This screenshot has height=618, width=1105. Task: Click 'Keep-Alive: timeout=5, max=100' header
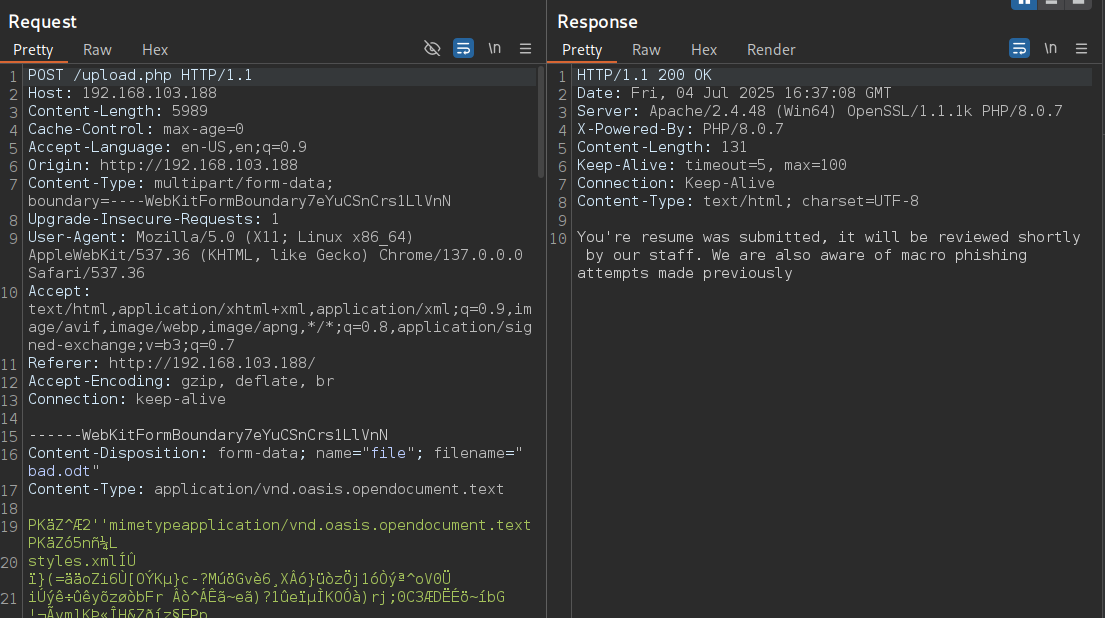click(712, 165)
